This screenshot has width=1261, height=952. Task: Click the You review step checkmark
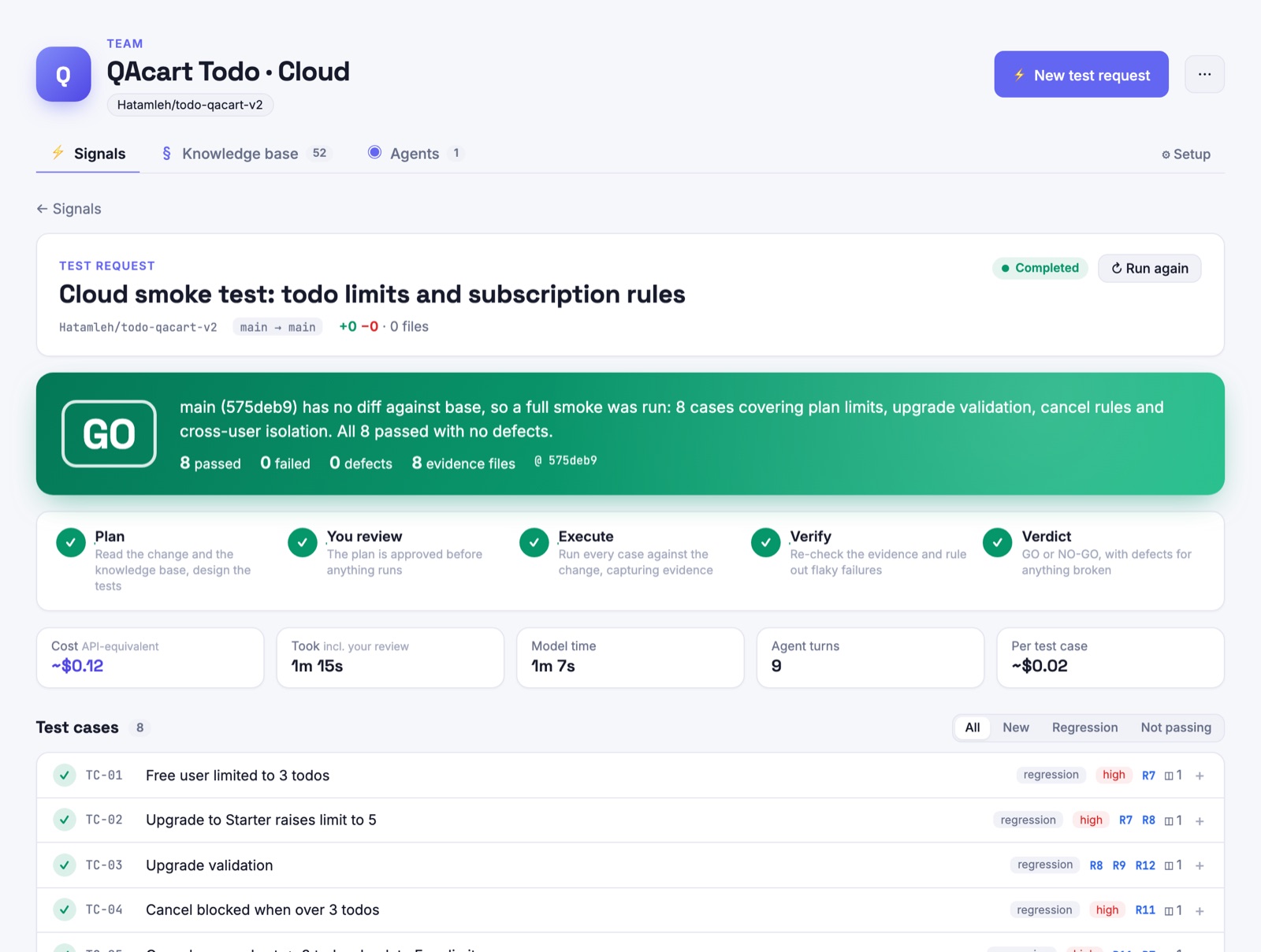coord(303,542)
